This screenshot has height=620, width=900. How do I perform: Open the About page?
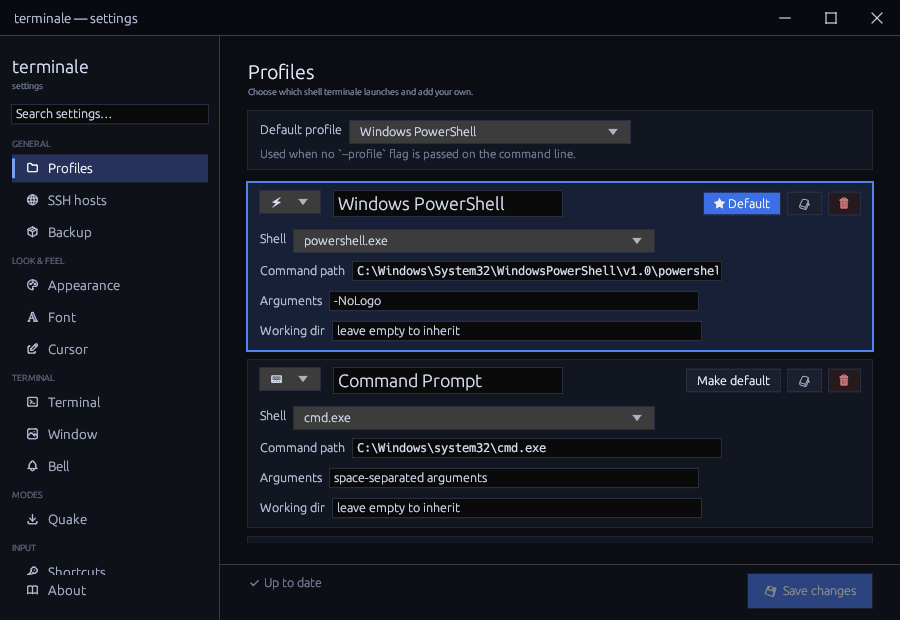pos(110,591)
